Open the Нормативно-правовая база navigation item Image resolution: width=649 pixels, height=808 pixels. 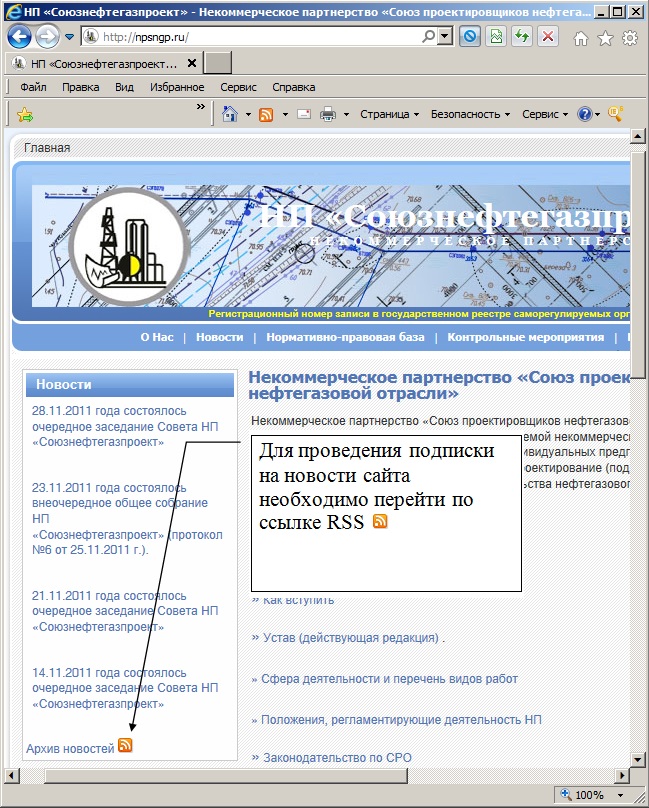click(x=345, y=337)
